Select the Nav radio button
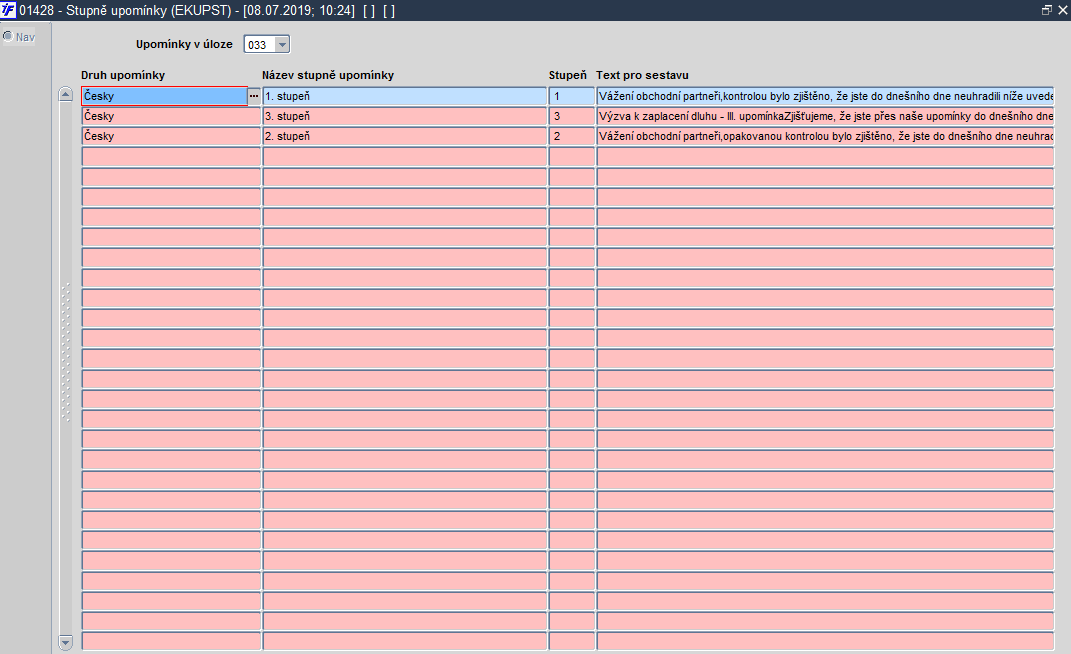This screenshot has height=654, width=1071. (8, 36)
